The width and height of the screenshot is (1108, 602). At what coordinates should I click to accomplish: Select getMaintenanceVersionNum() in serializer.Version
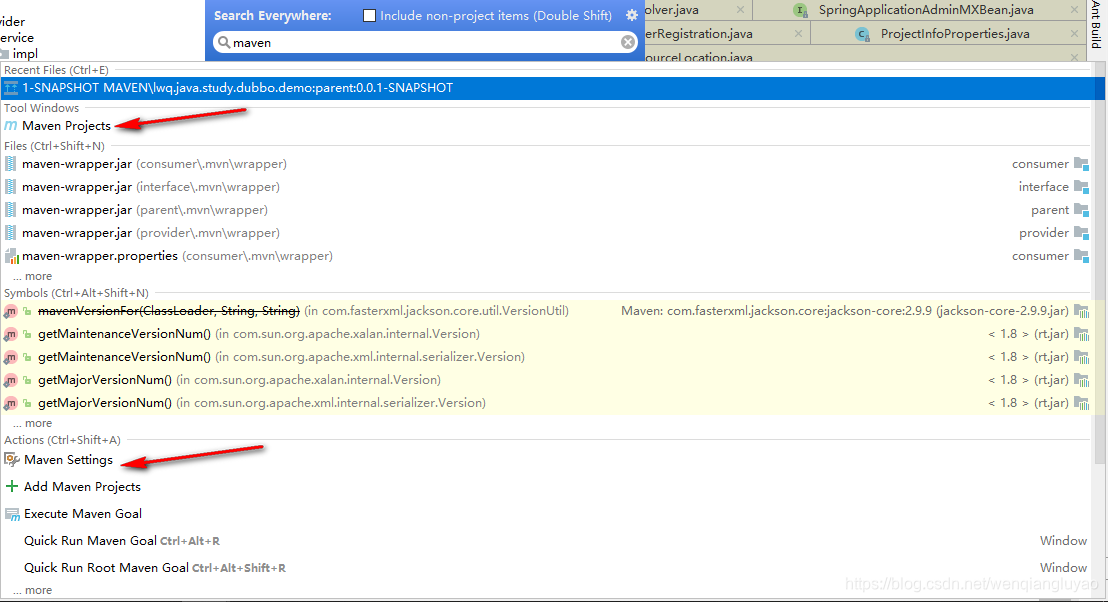click(x=546, y=357)
